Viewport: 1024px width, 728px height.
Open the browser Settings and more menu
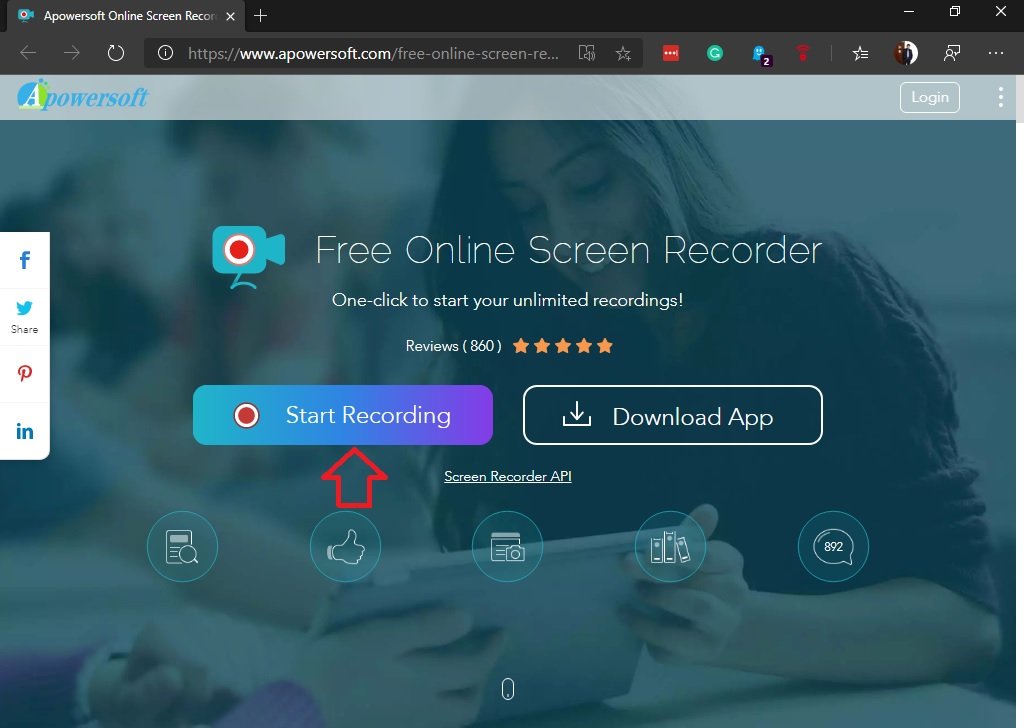[996, 53]
